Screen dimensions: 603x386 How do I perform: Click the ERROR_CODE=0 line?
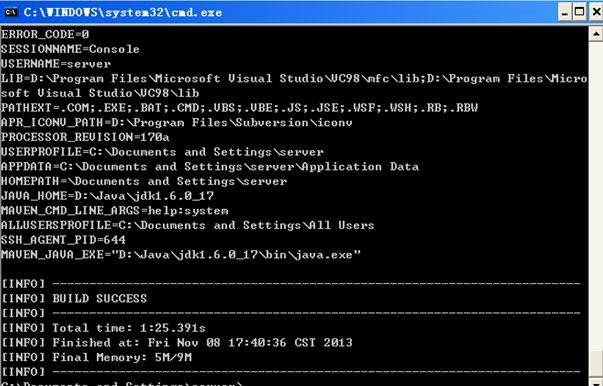click(45, 34)
